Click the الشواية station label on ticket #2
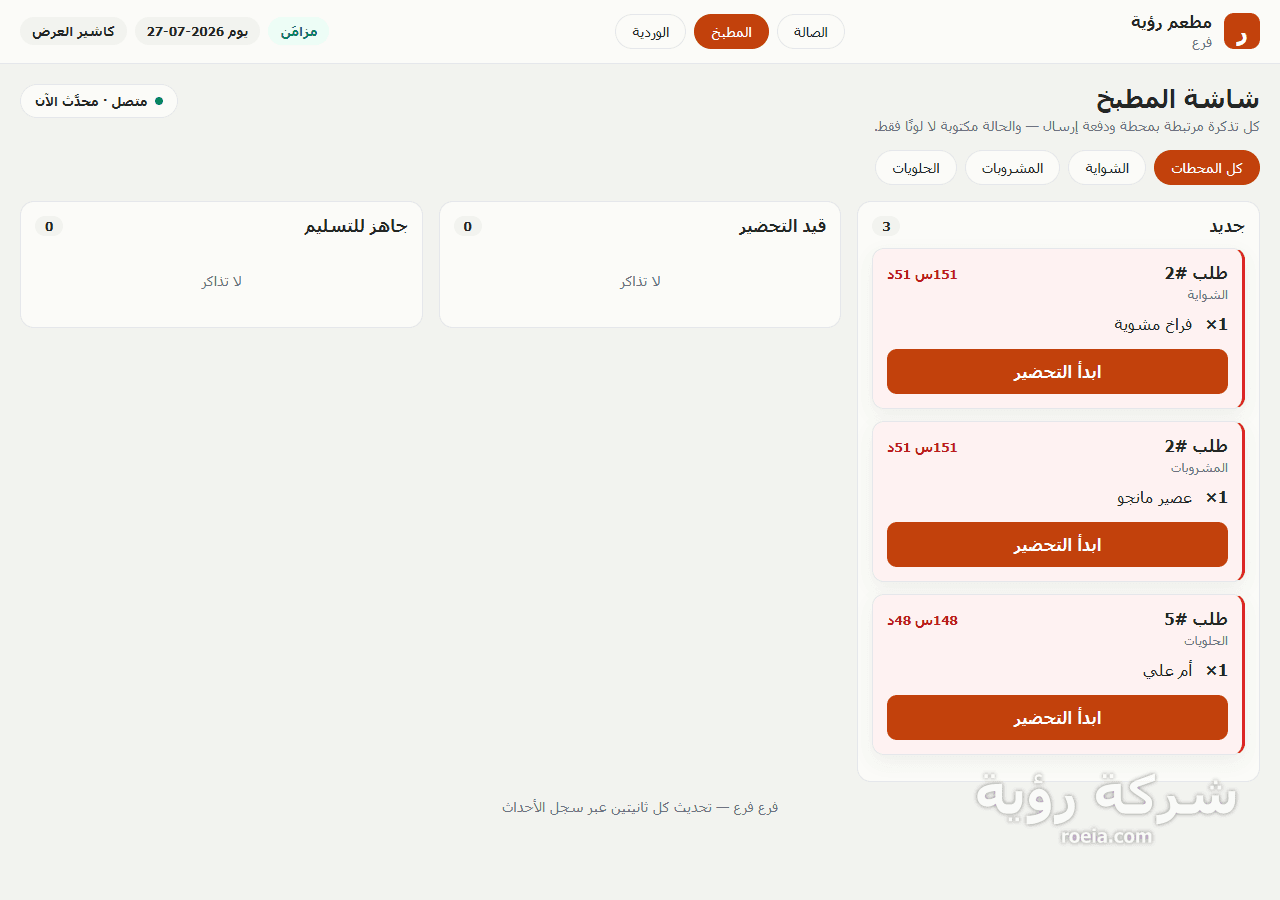Viewport: 1280px width, 900px height. coord(1208,295)
